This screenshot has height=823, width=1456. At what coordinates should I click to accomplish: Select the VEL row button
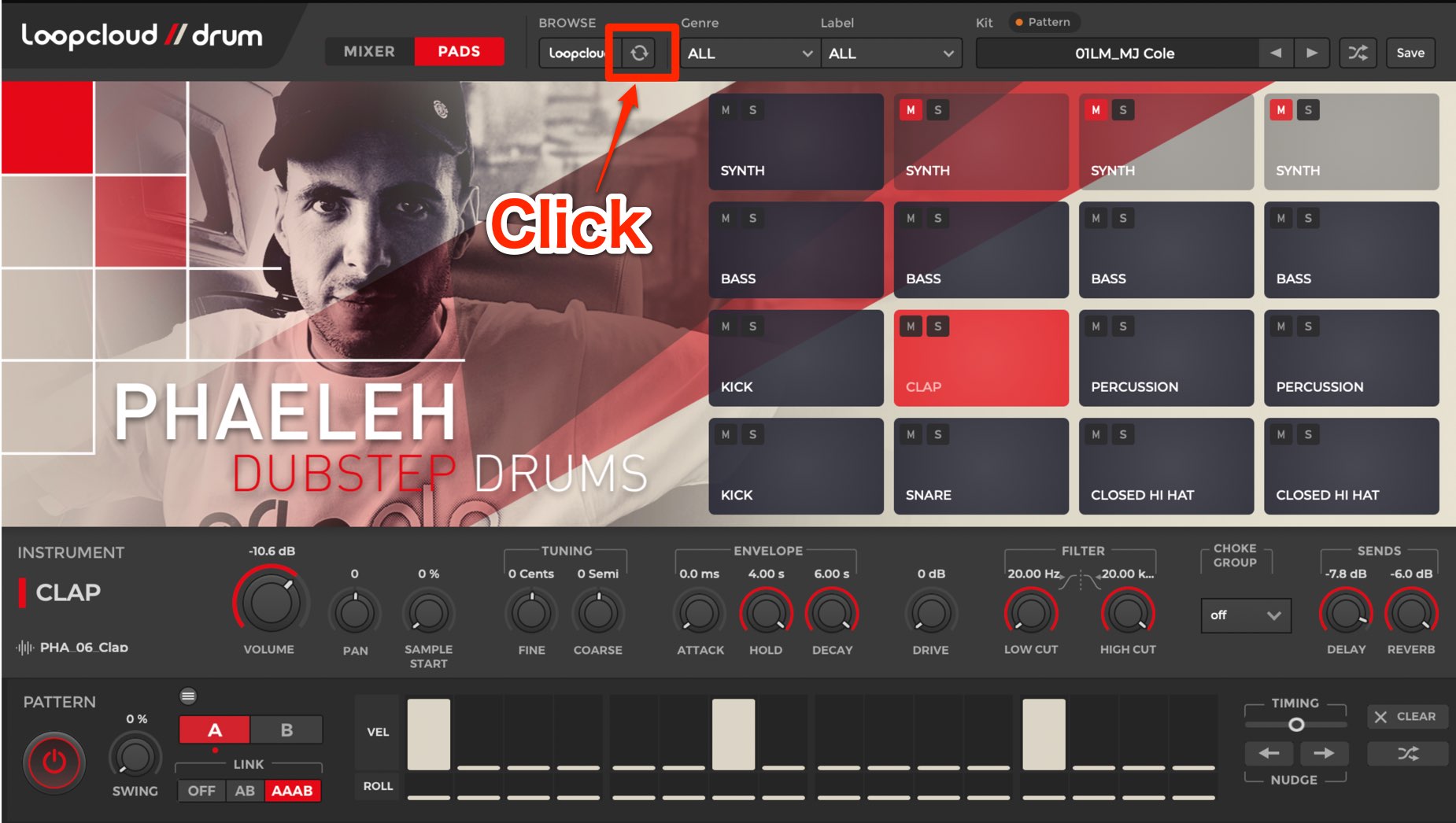[x=378, y=732]
